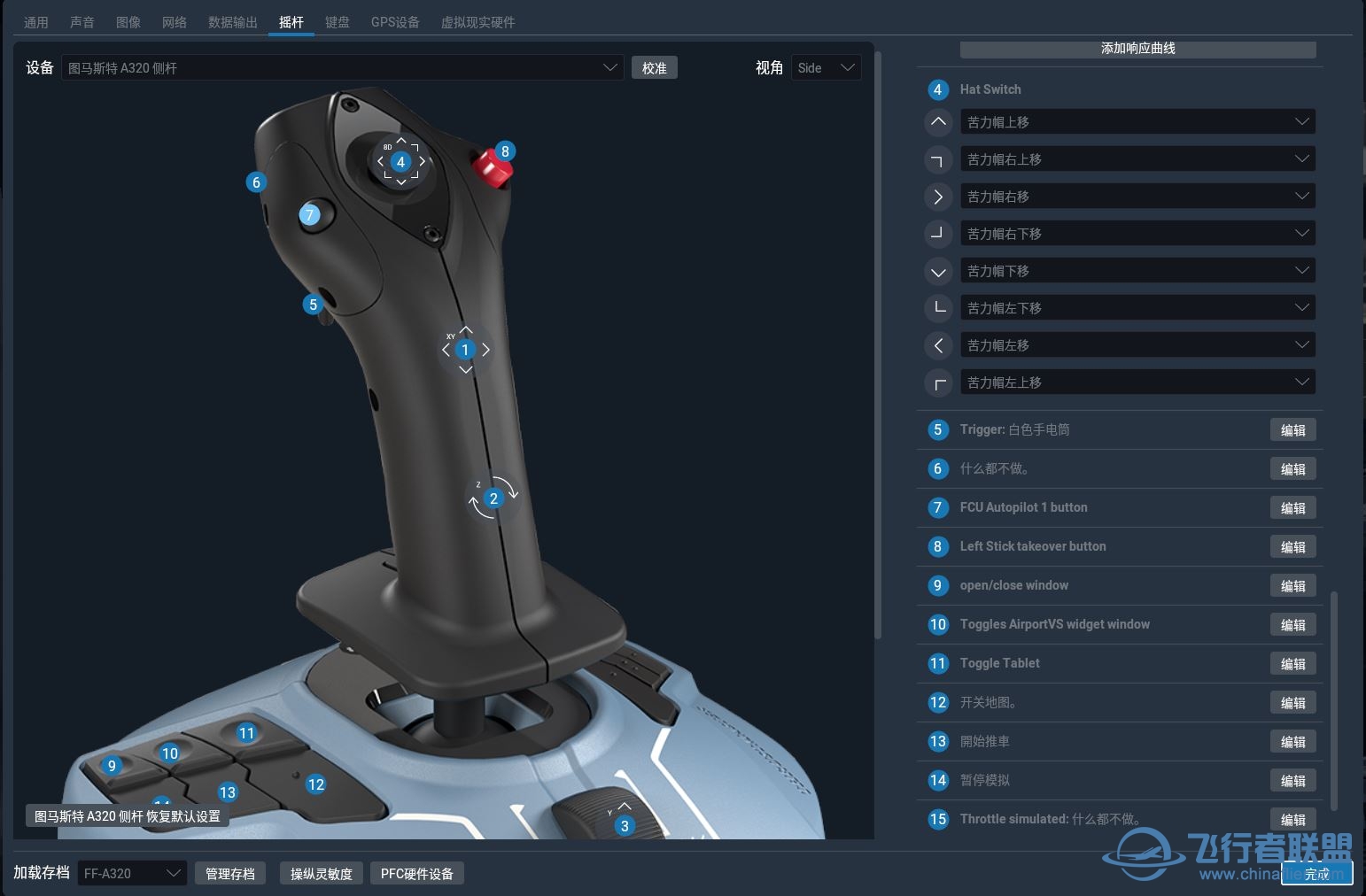Switch to the 数据输出 tab

click(233, 22)
